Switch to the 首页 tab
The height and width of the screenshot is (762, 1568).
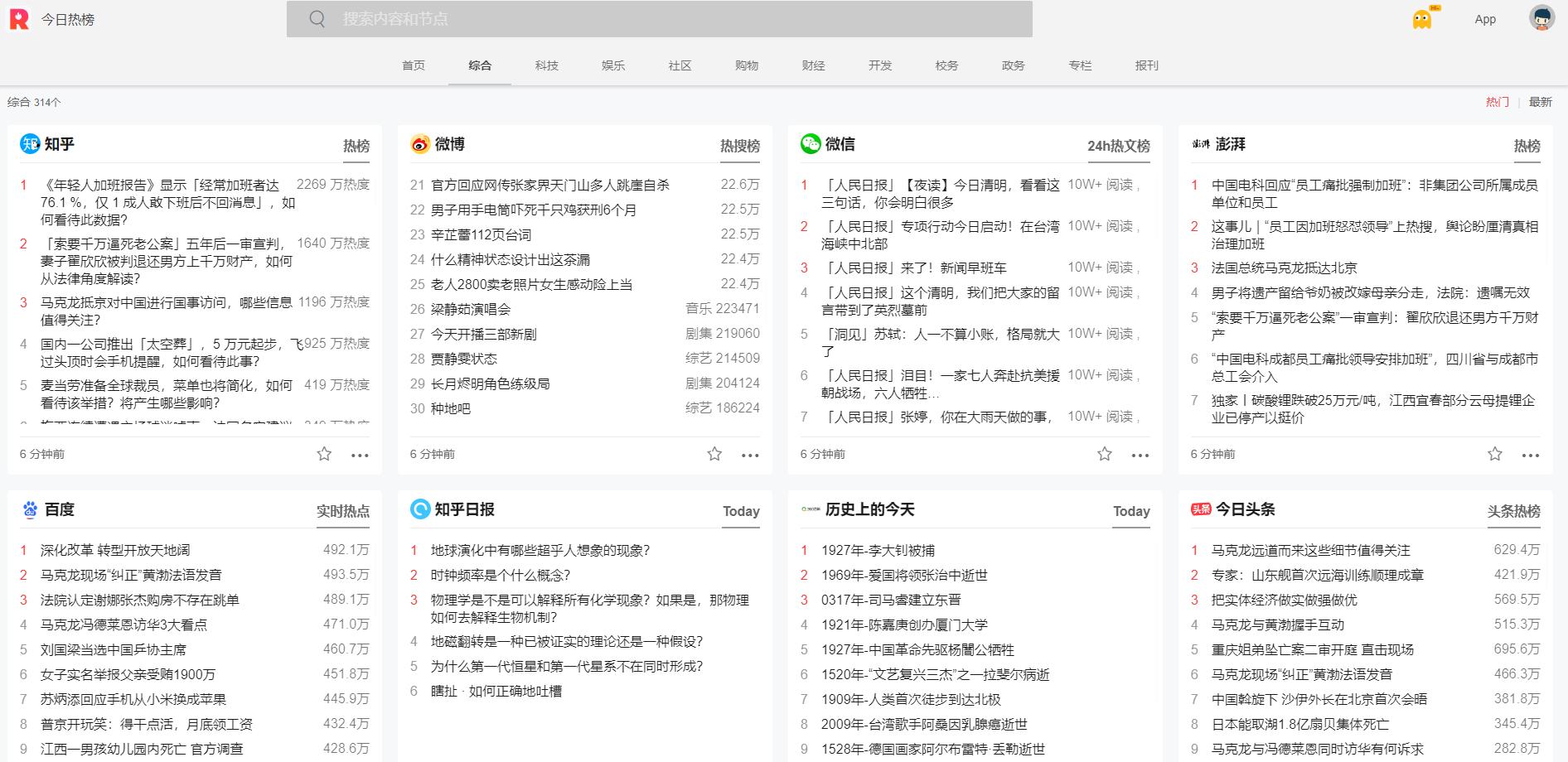coord(414,65)
